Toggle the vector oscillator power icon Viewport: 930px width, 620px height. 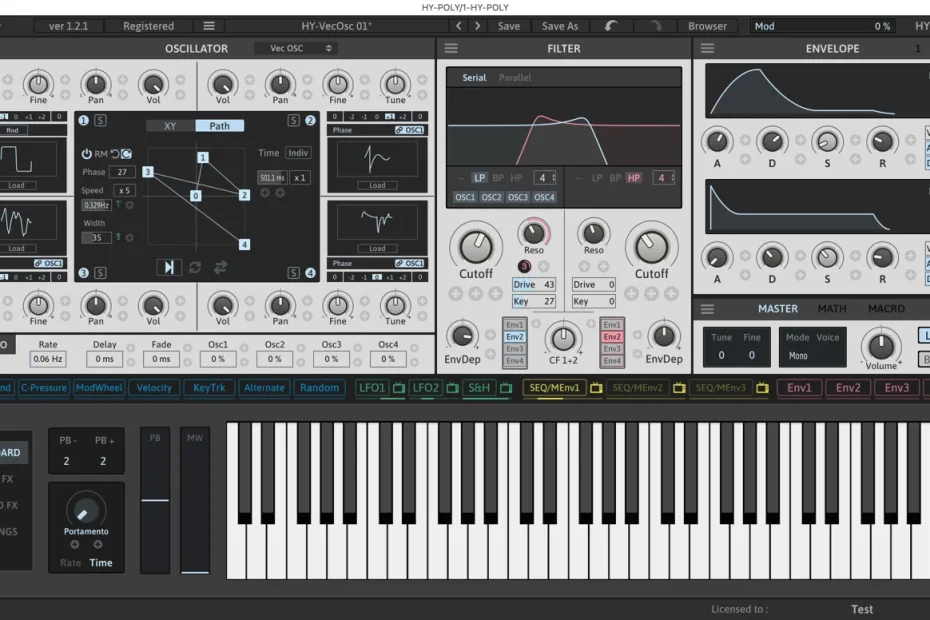[86, 154]
